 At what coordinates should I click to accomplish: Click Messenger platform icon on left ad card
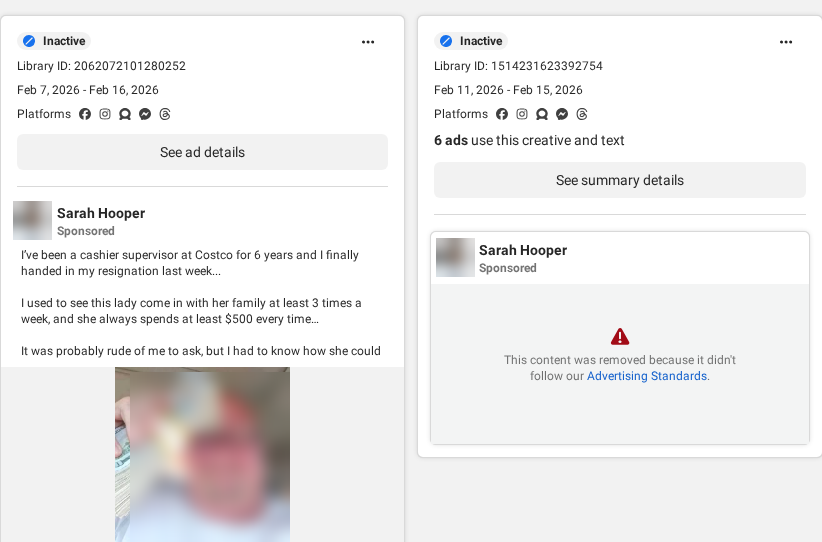click(145, 114)
